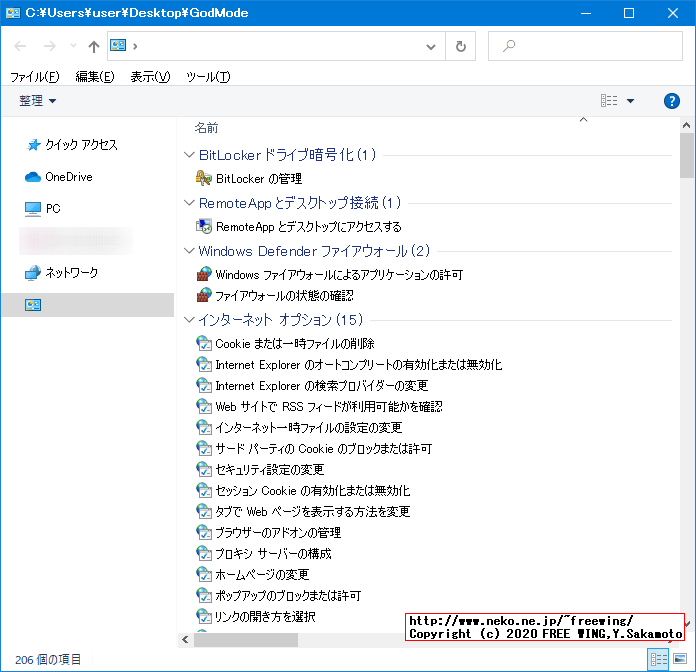Image resolution: width=696 pixels, height=672 pixels.
Task: Click icon for ホームページの変更
Action: [x=204, y=574]
